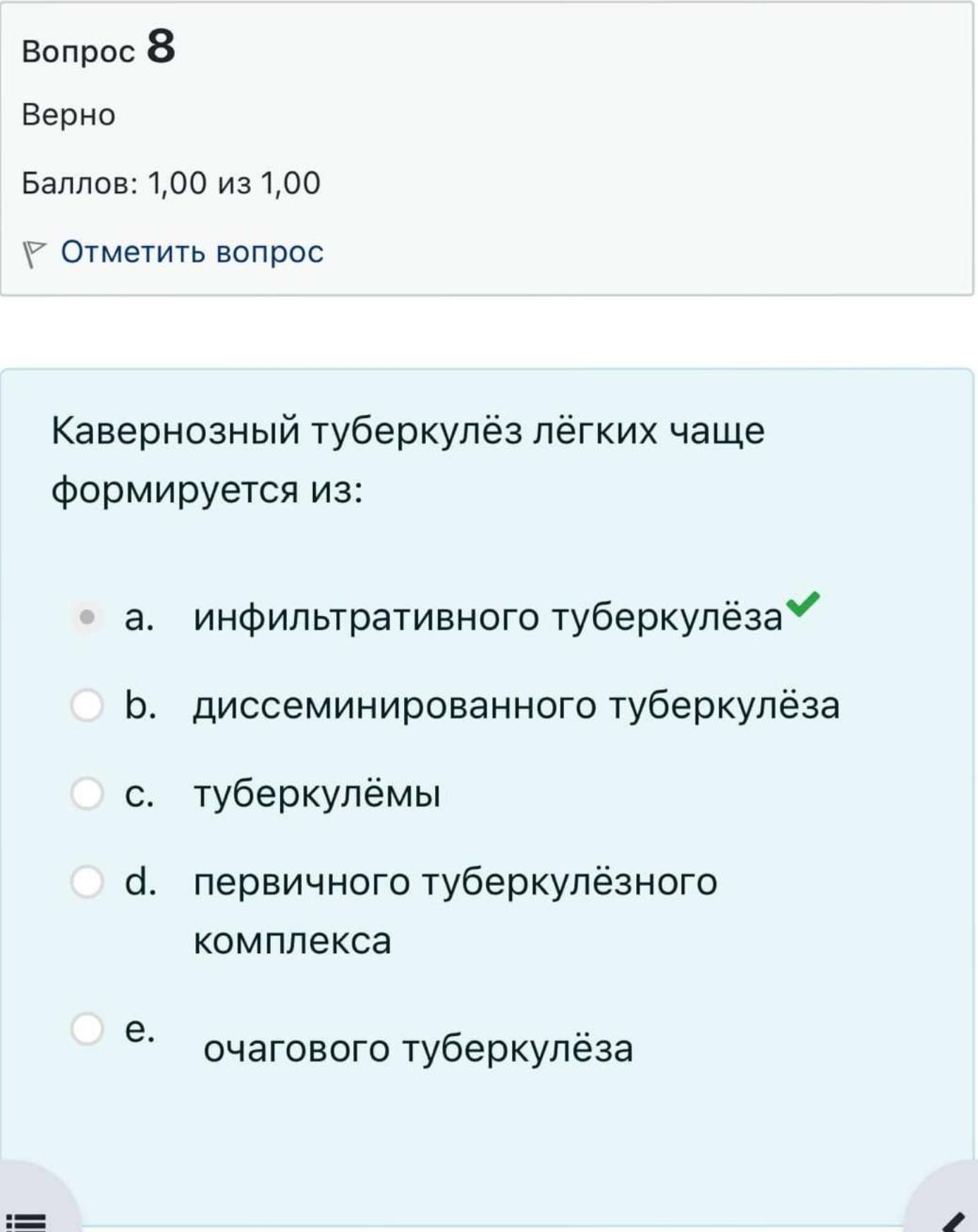Click the Отметить вопрос link
The height and width of the screenshot is (1232, 978).
point(192,252)
